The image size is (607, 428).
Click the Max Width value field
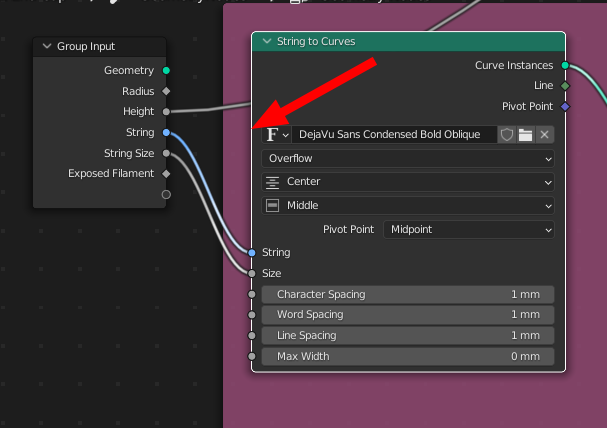pos(408,356)
